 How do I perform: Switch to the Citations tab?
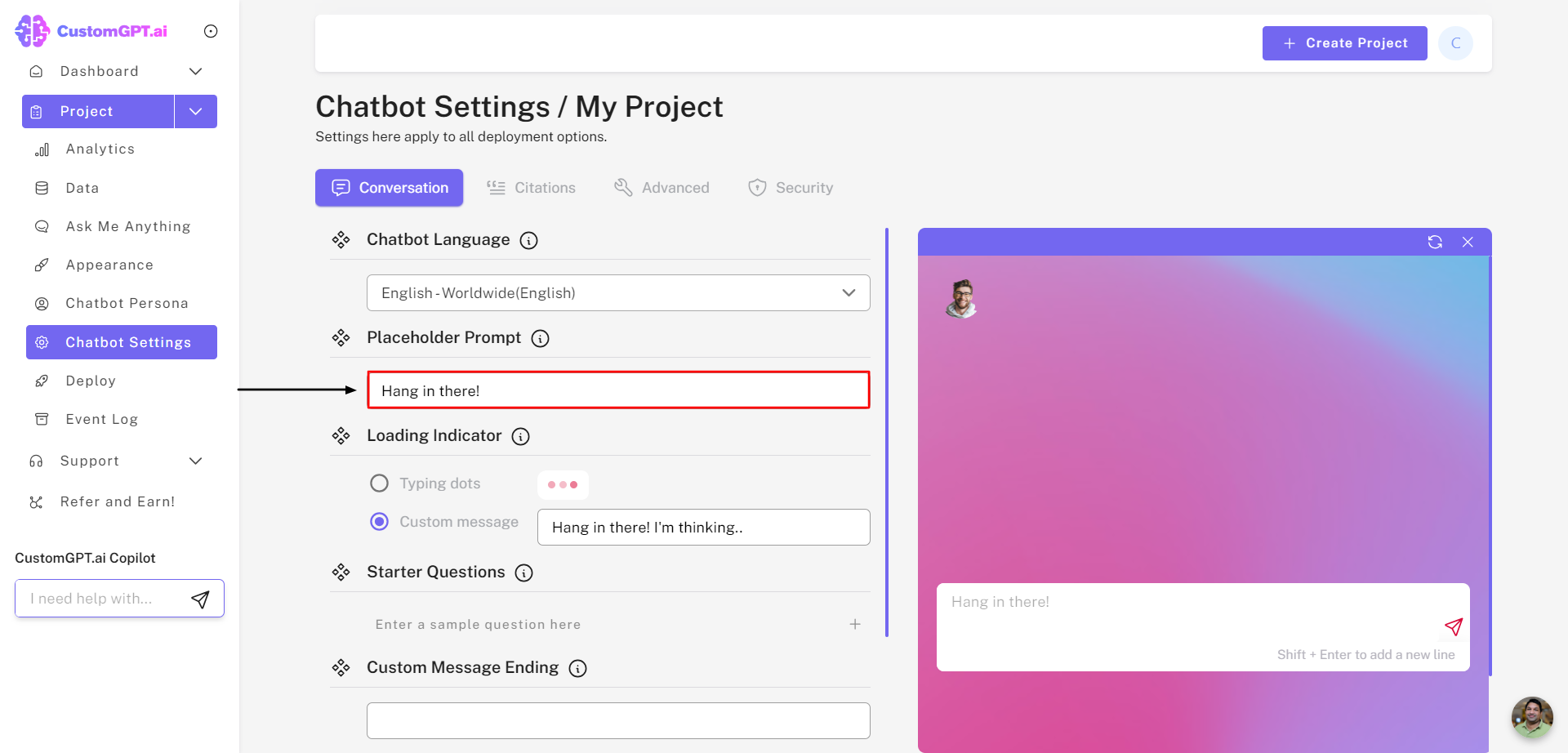tap(532, 188)
